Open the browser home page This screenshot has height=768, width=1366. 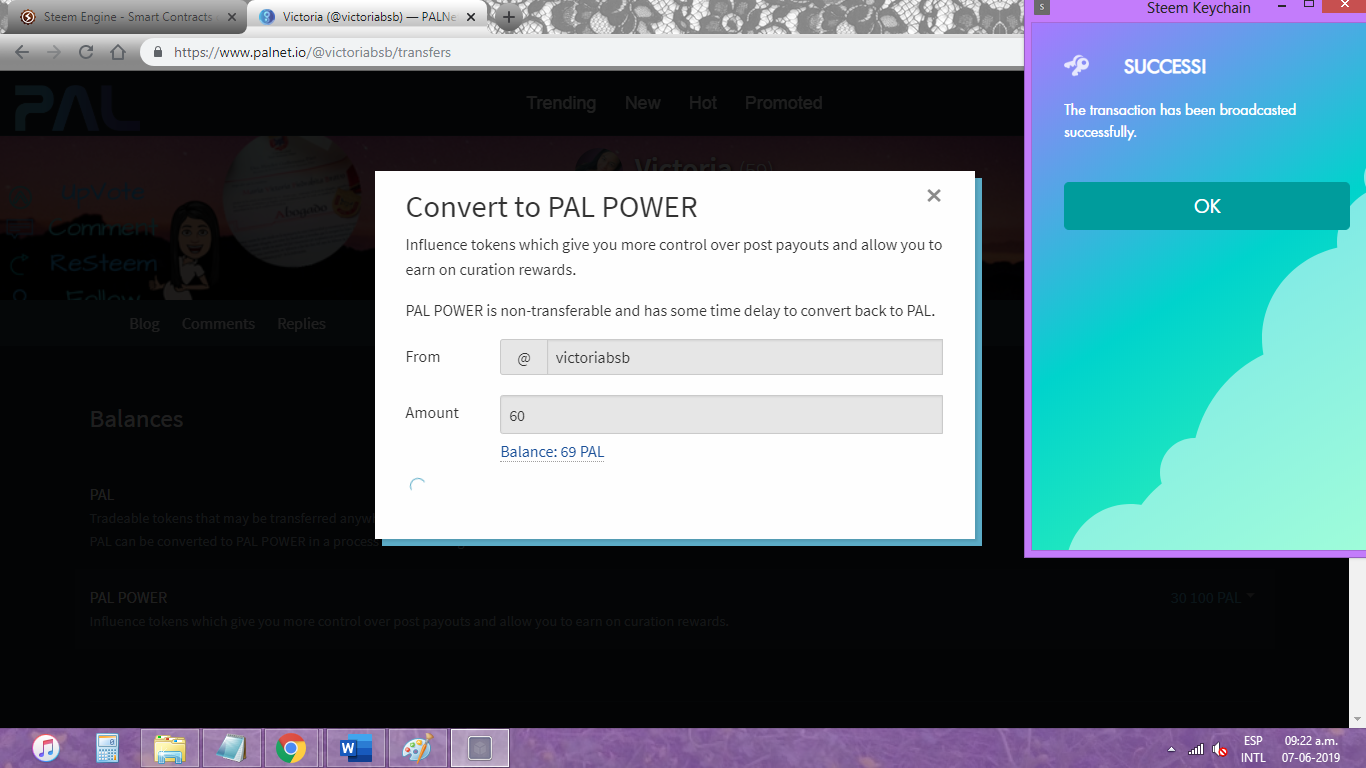118,52
